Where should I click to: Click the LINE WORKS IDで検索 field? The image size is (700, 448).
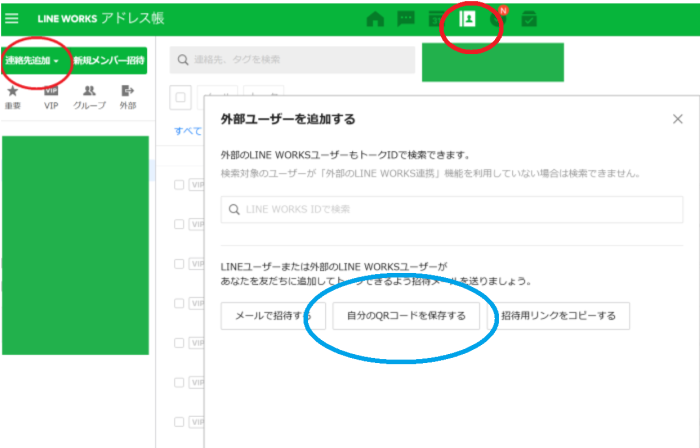452,209
